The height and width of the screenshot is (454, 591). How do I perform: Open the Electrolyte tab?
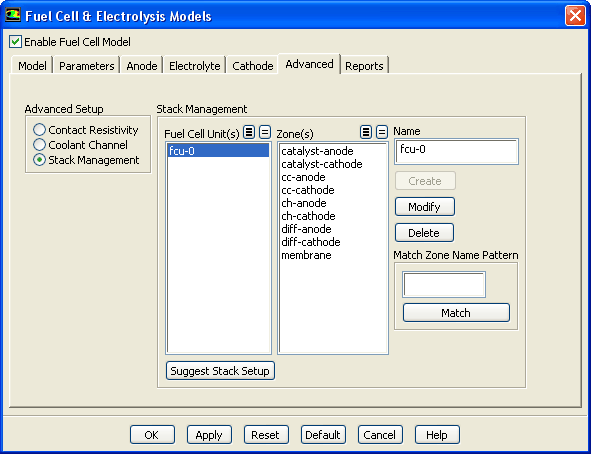coord(194,66)
